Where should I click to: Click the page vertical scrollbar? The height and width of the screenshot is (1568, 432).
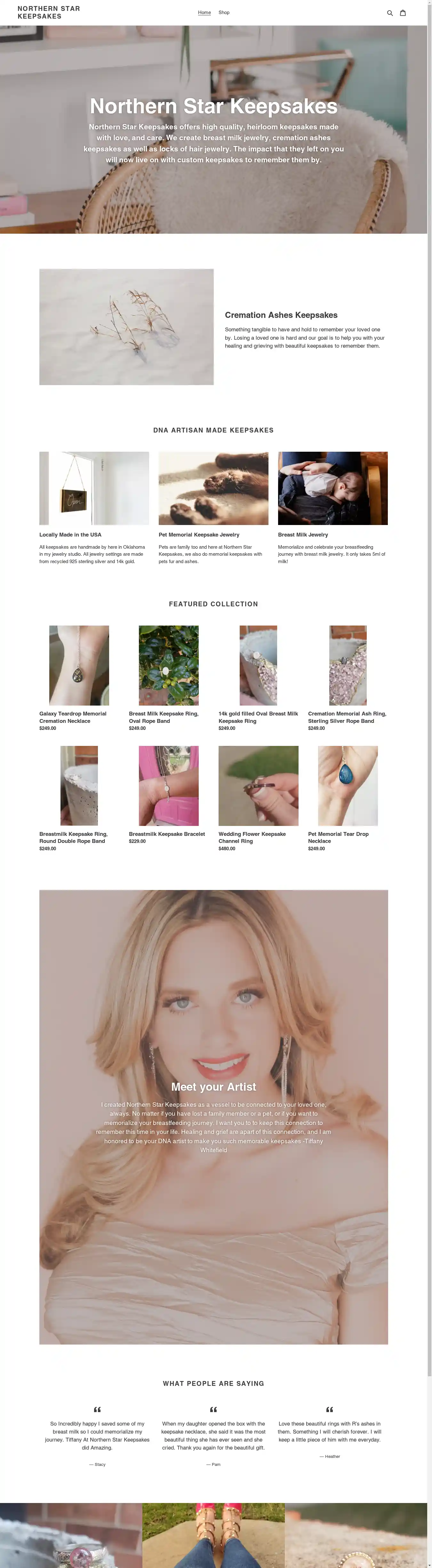click(x=429, y=784)
